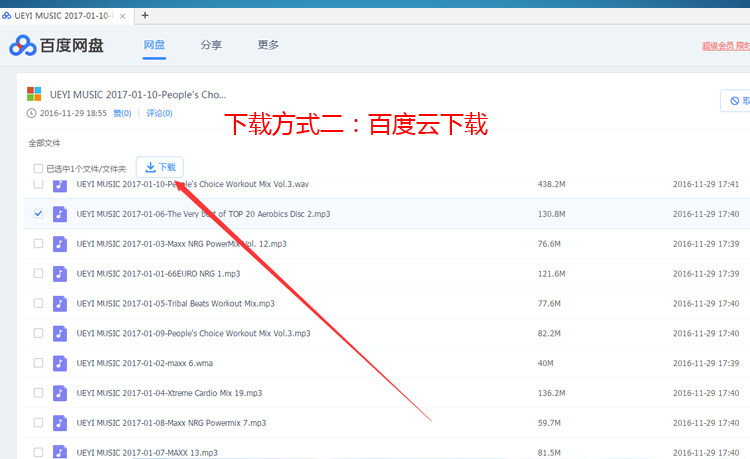
Task: Check the box for 66EURO NRG 1.mp3
Action: point(38,273)
